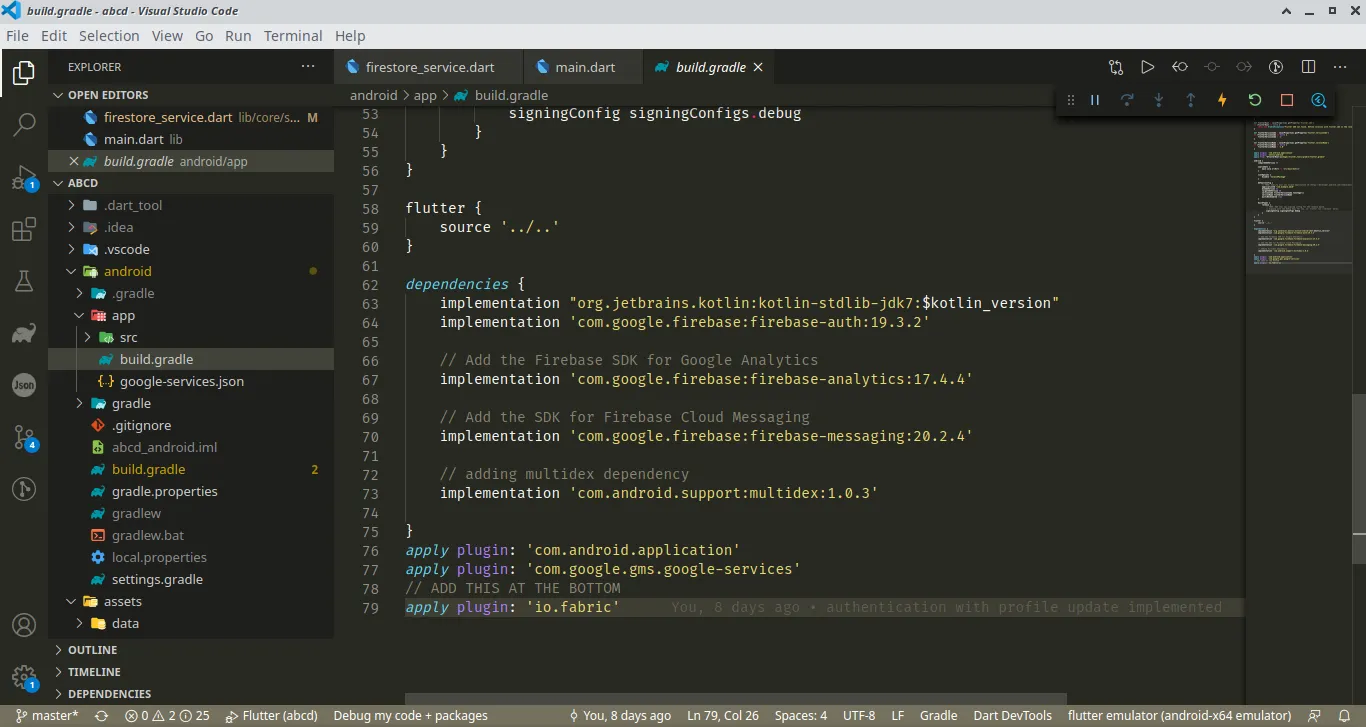
Task: Click the master branch in status bar
Action: click(46, 715)
